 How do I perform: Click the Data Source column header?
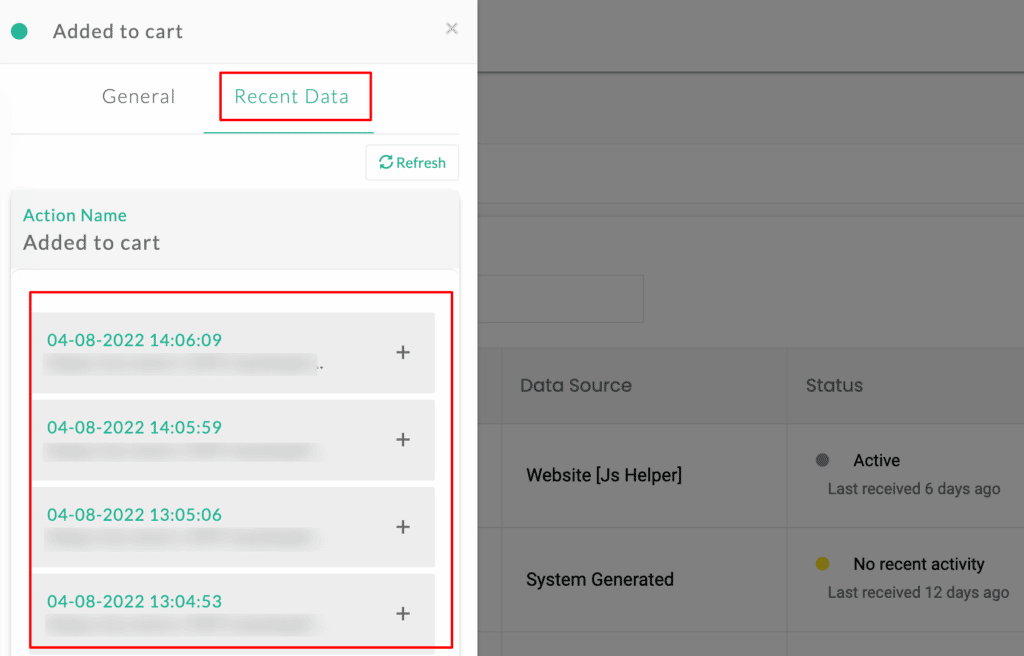point(575,385)
